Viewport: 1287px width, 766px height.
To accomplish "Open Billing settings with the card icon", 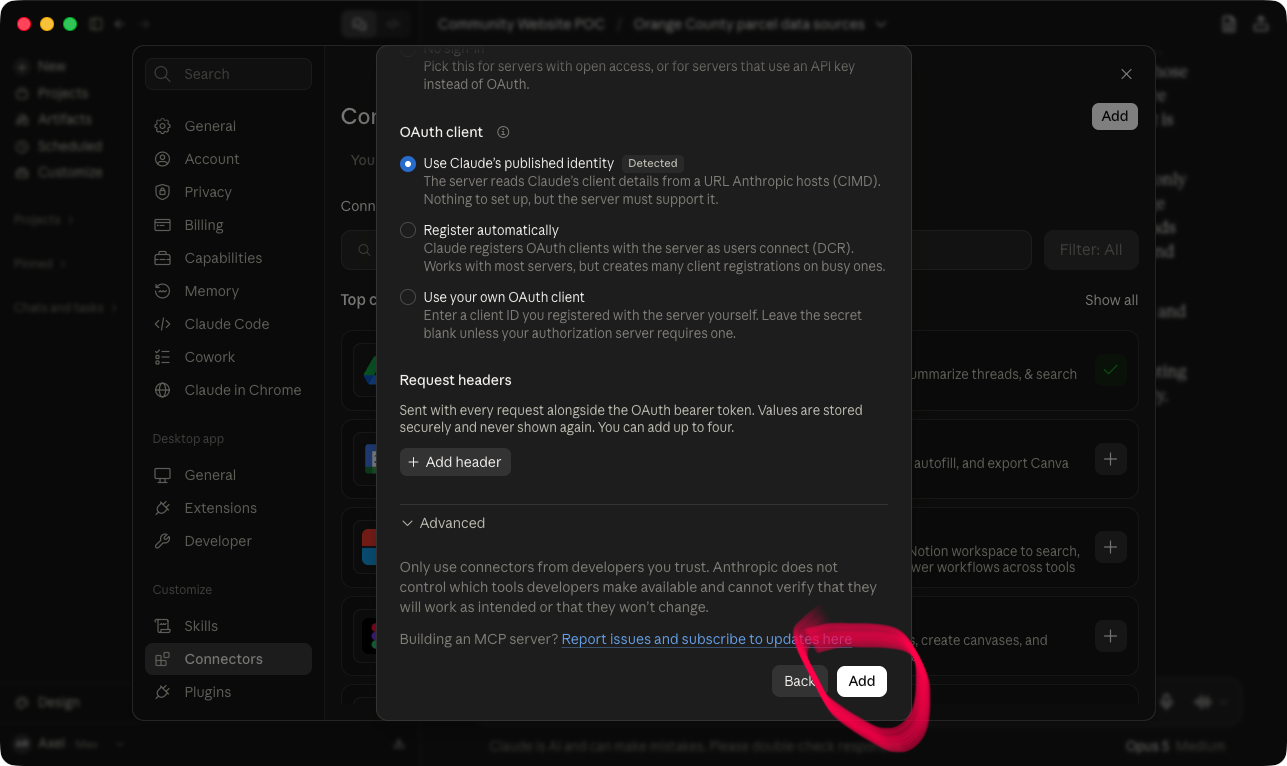I will click(x=228, y=225).
